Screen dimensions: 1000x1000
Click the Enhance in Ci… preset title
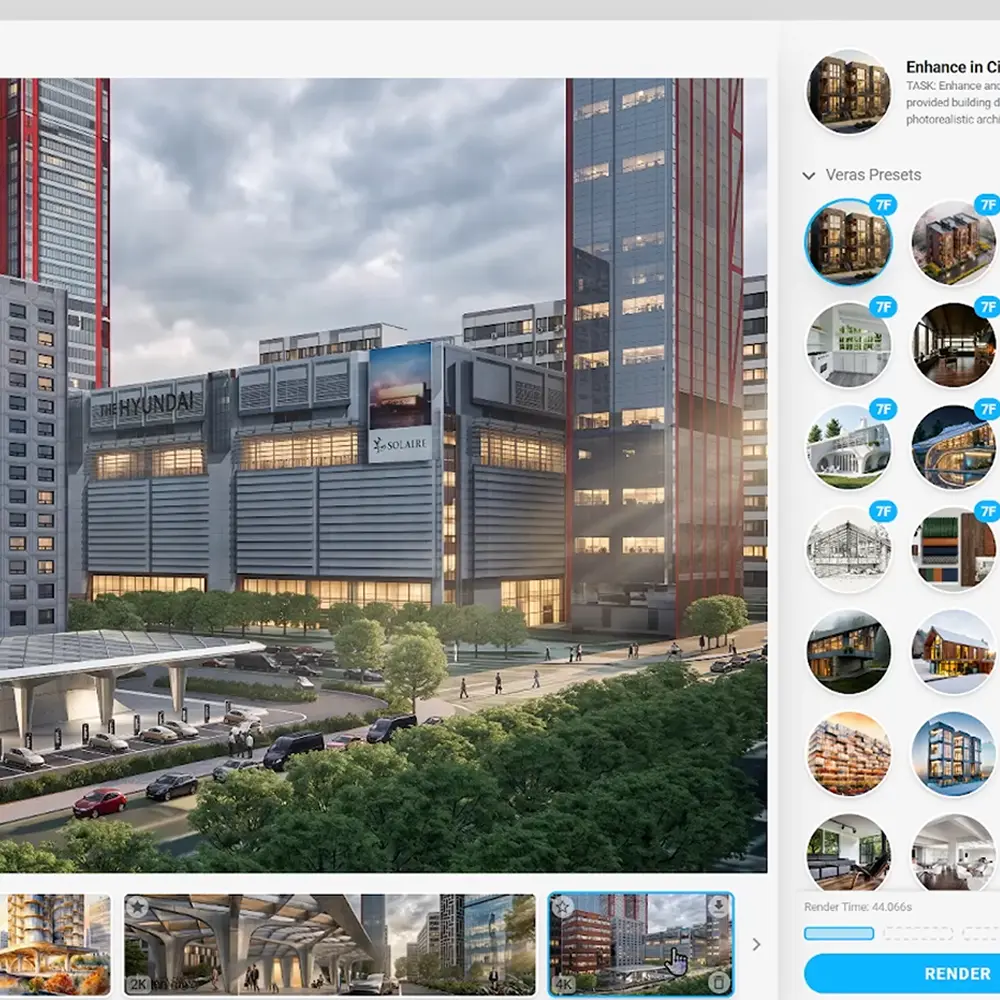953,67
